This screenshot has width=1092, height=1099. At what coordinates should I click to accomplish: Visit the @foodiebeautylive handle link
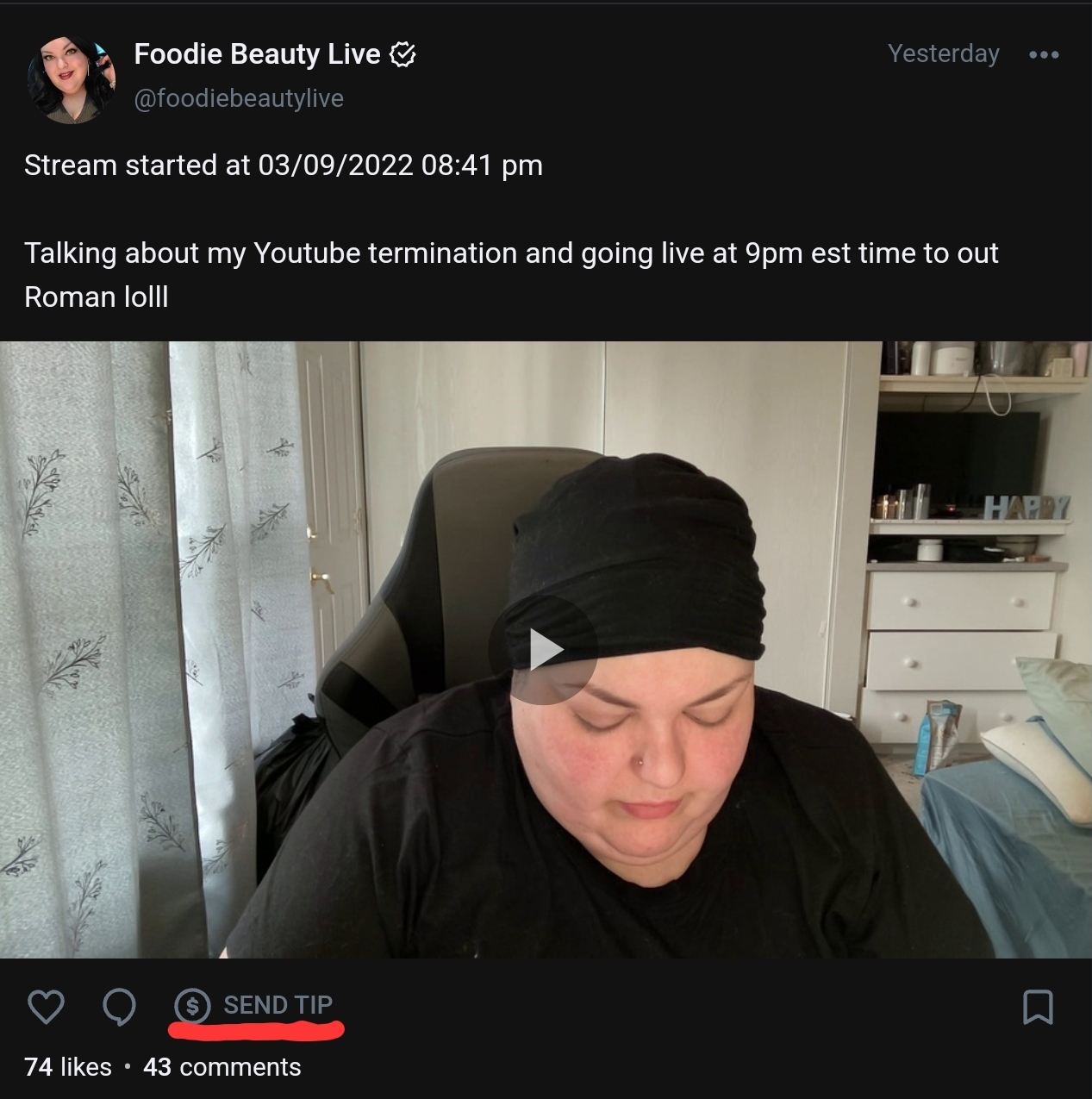[239, 98]
